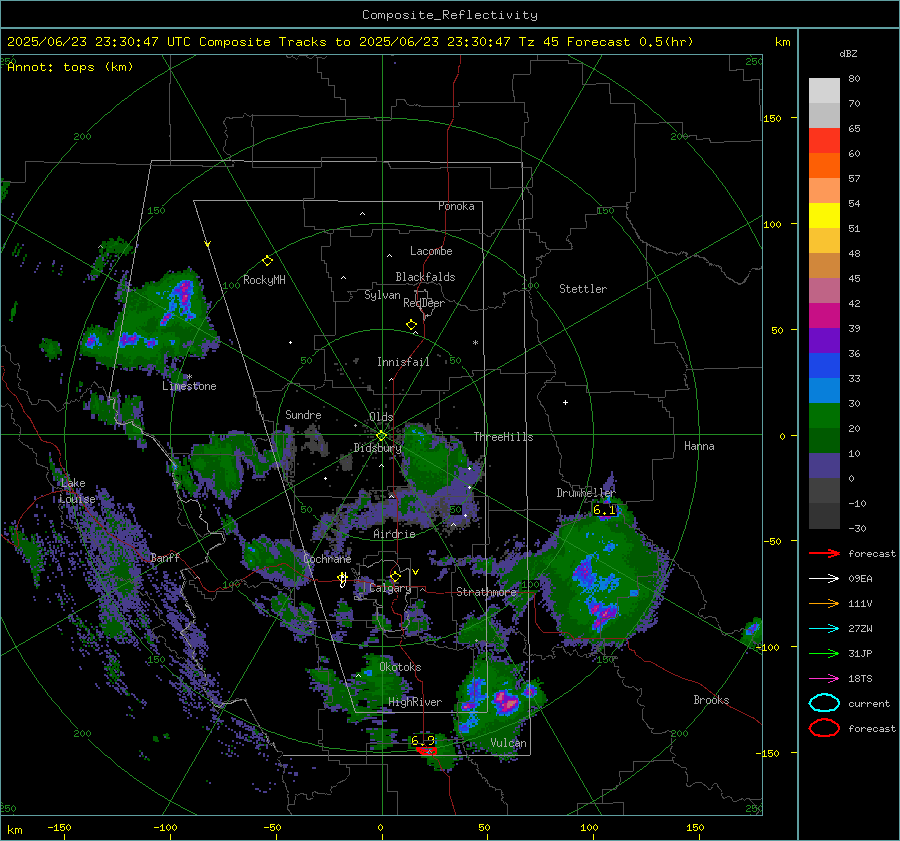The image size is (900, 841).
Task: Click the green 31JP arrow in legend
Action: click(x=824, y=653)
